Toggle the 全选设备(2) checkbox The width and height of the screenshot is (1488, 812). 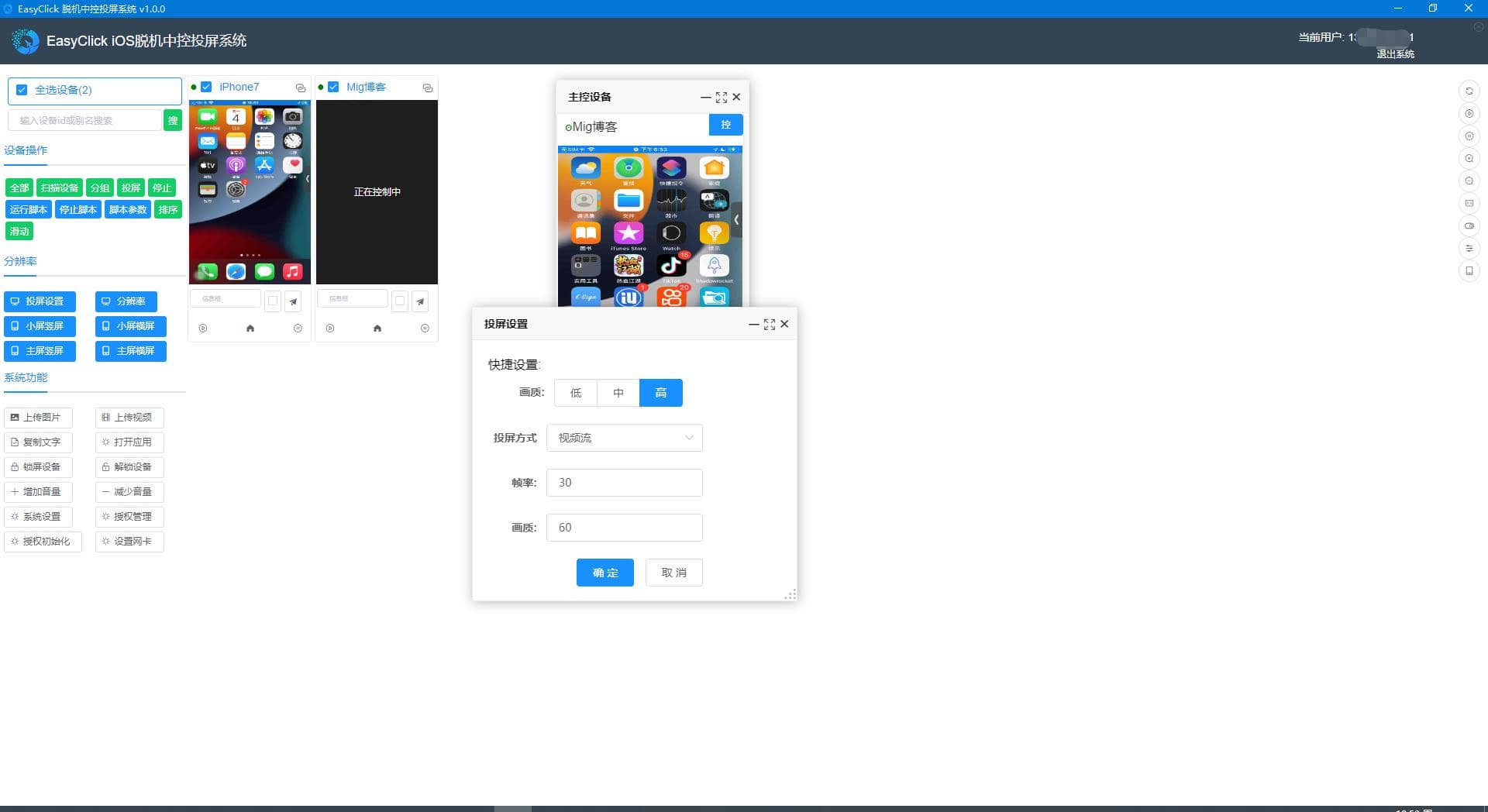tap(22, 90)
